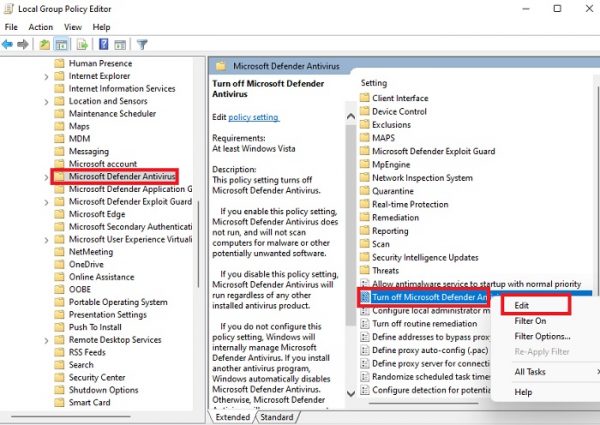Expand the Microsoft User Experience Virtualization node
The height and width of the screenshot is (425, 600).
pyautogui.click(x=46, y=240)
